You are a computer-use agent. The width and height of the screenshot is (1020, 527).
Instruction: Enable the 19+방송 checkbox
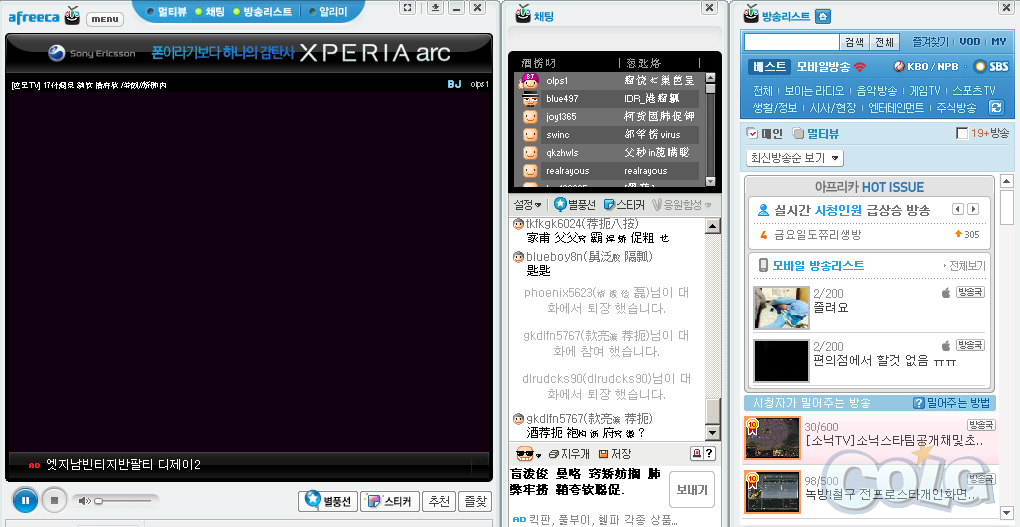962,133
